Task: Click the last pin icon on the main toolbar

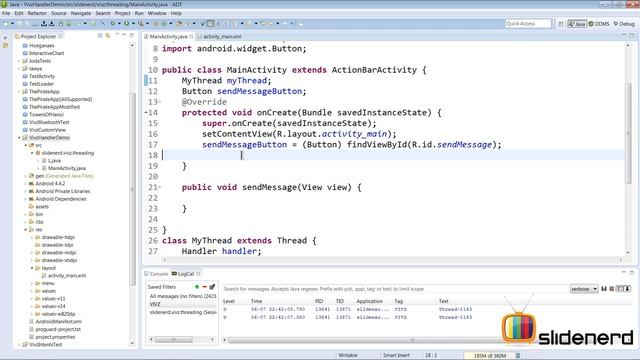Action: point(300,24)
